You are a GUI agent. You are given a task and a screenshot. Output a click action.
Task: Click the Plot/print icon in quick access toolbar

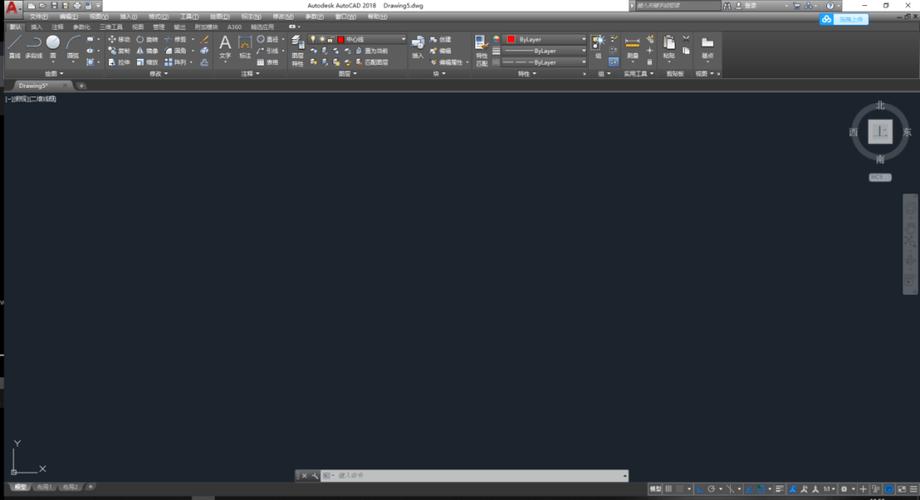(x=77, y=5)
